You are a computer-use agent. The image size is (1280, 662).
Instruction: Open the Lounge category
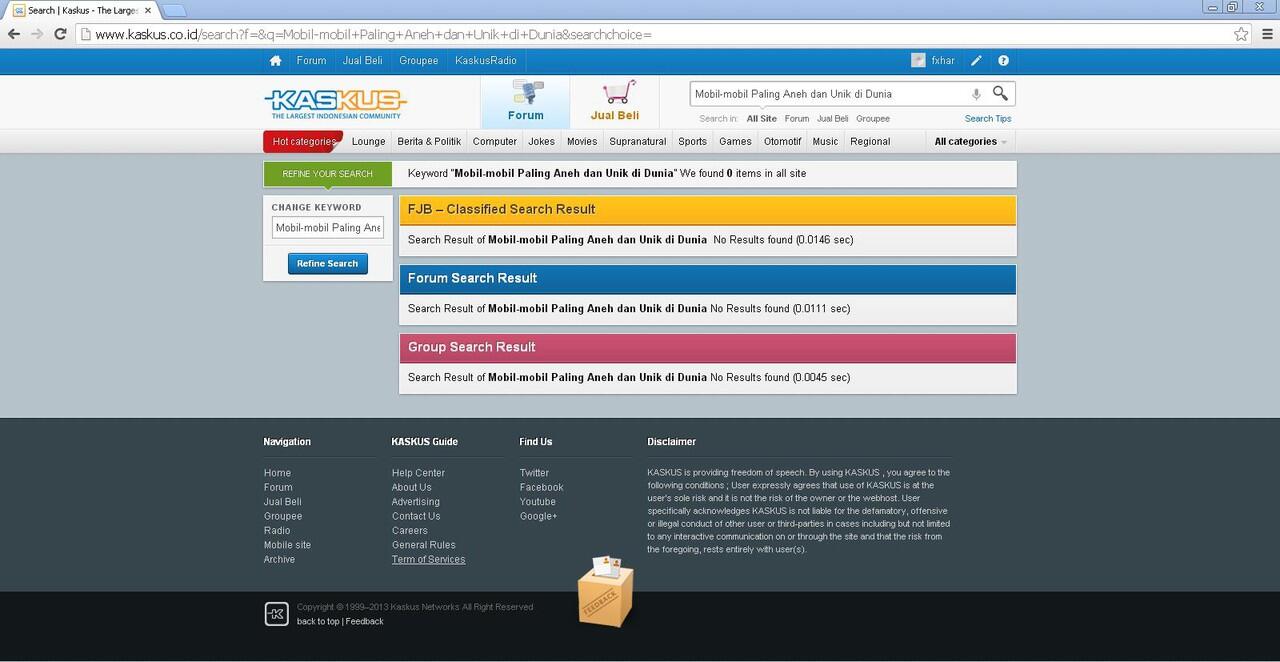pos(368,141)
